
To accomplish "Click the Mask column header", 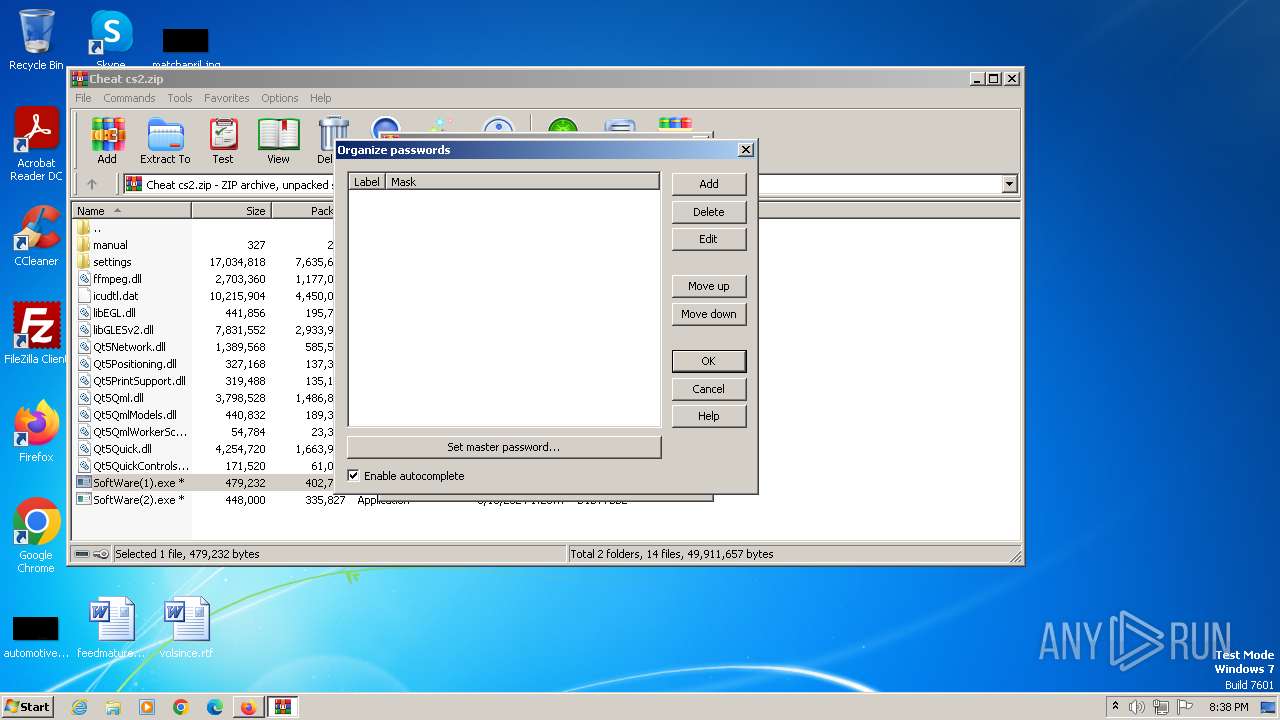I will coord(522,182).
